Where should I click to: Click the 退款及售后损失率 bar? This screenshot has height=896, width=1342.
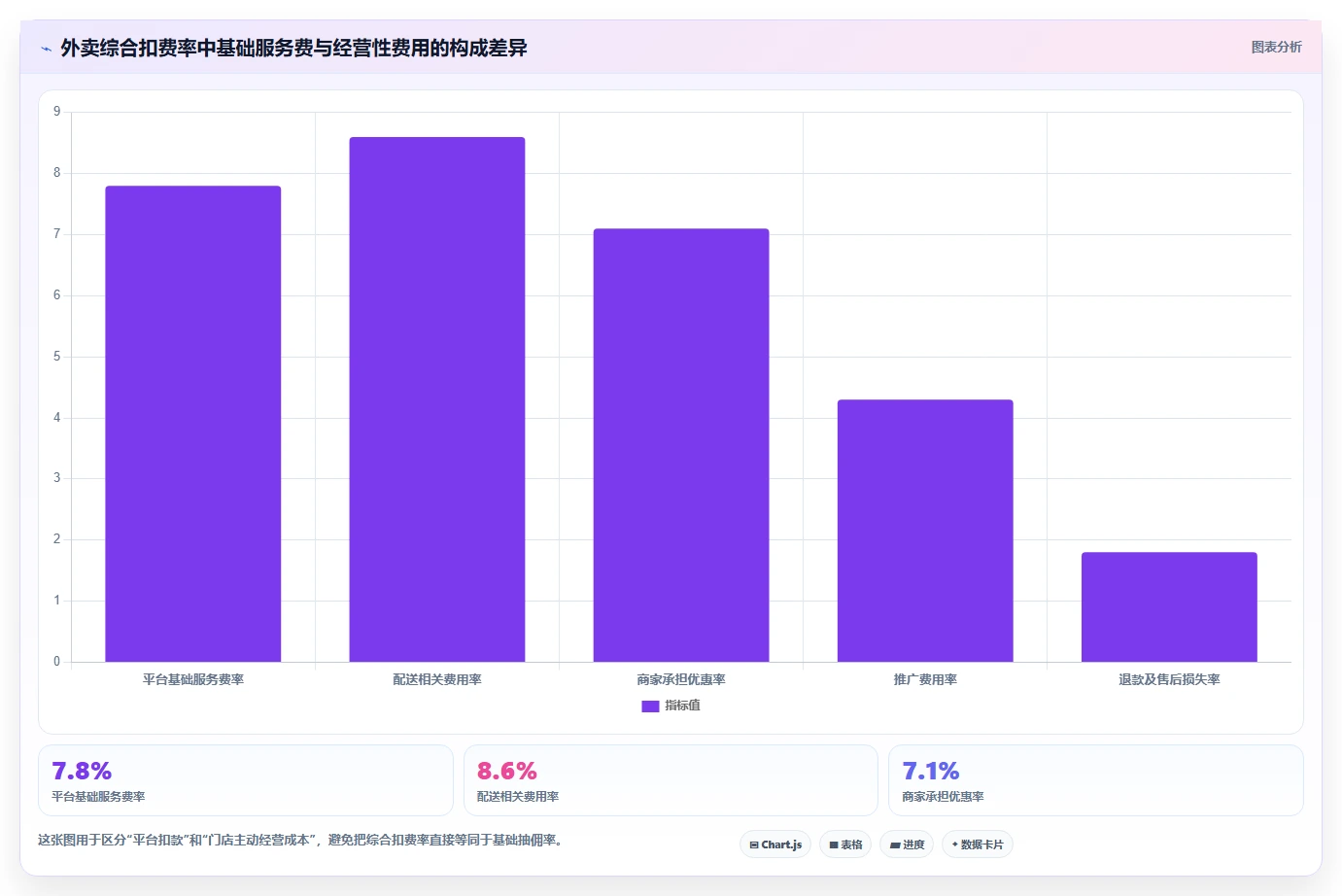(x=1169, y=607)
